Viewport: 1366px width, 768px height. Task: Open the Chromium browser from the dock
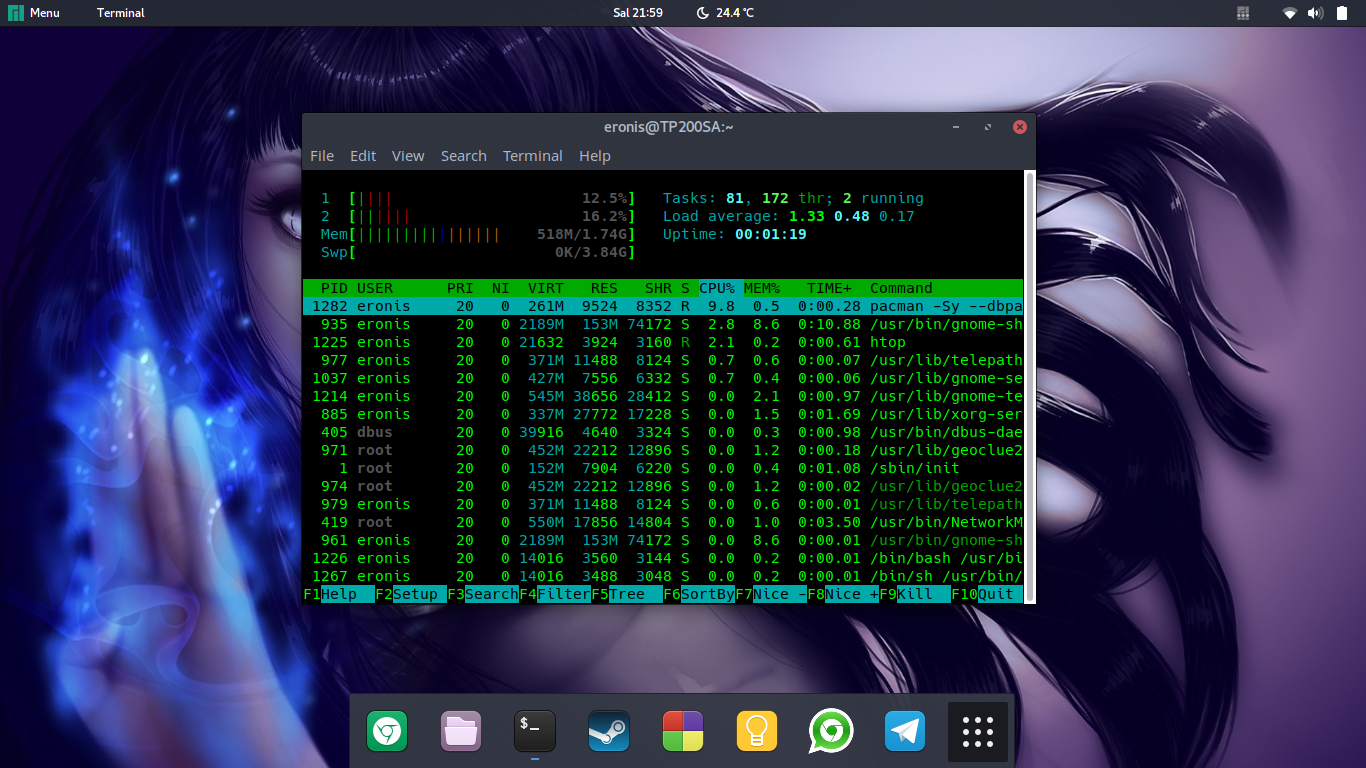[x=386, y=732]
